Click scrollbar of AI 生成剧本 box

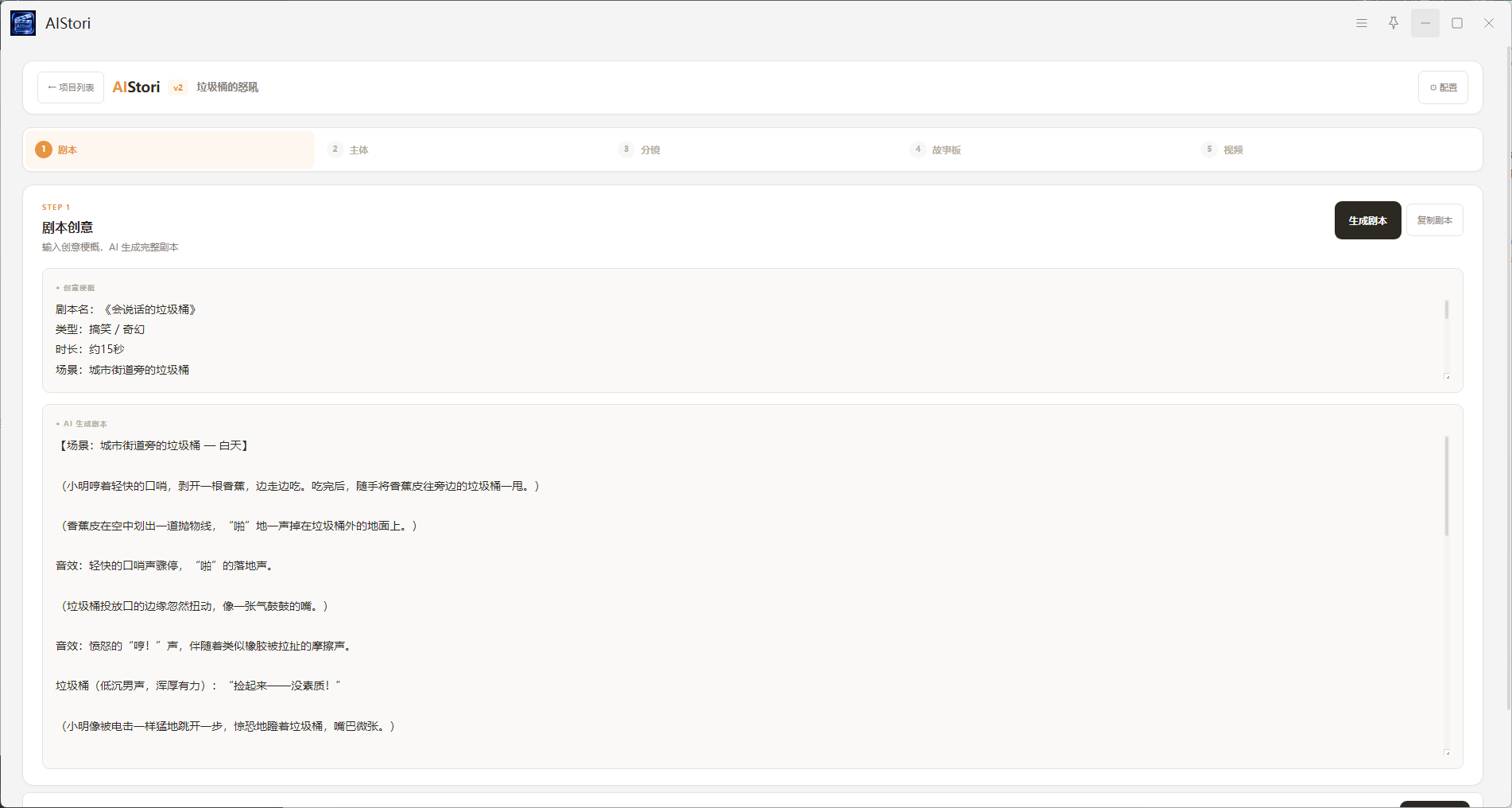[x=1447, y=485]
